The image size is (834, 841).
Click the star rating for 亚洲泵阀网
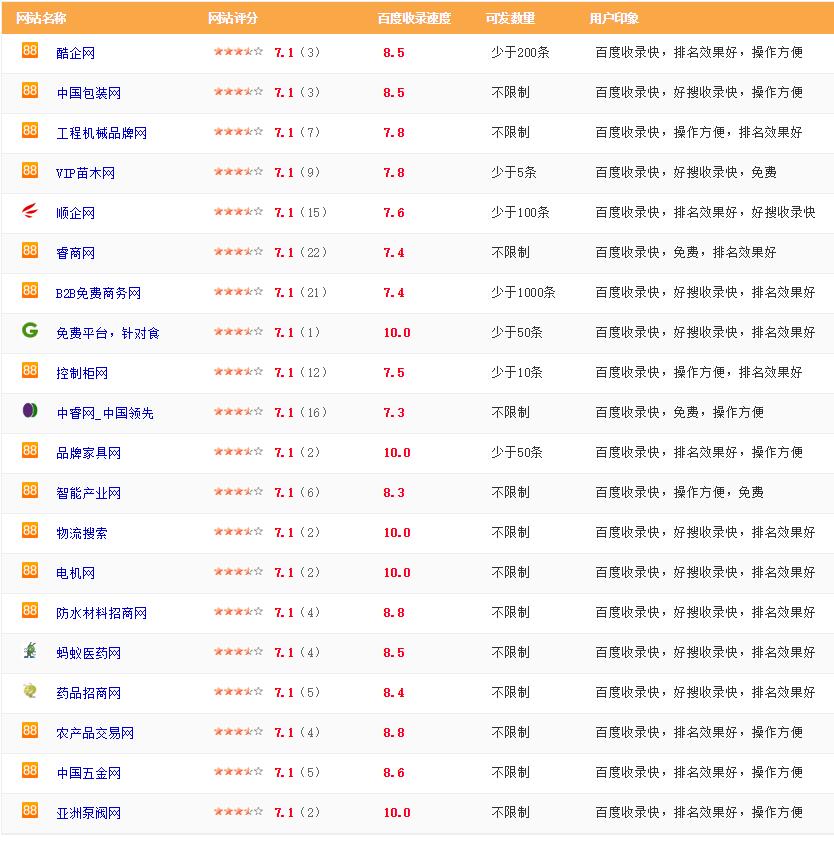pos(238,812)
